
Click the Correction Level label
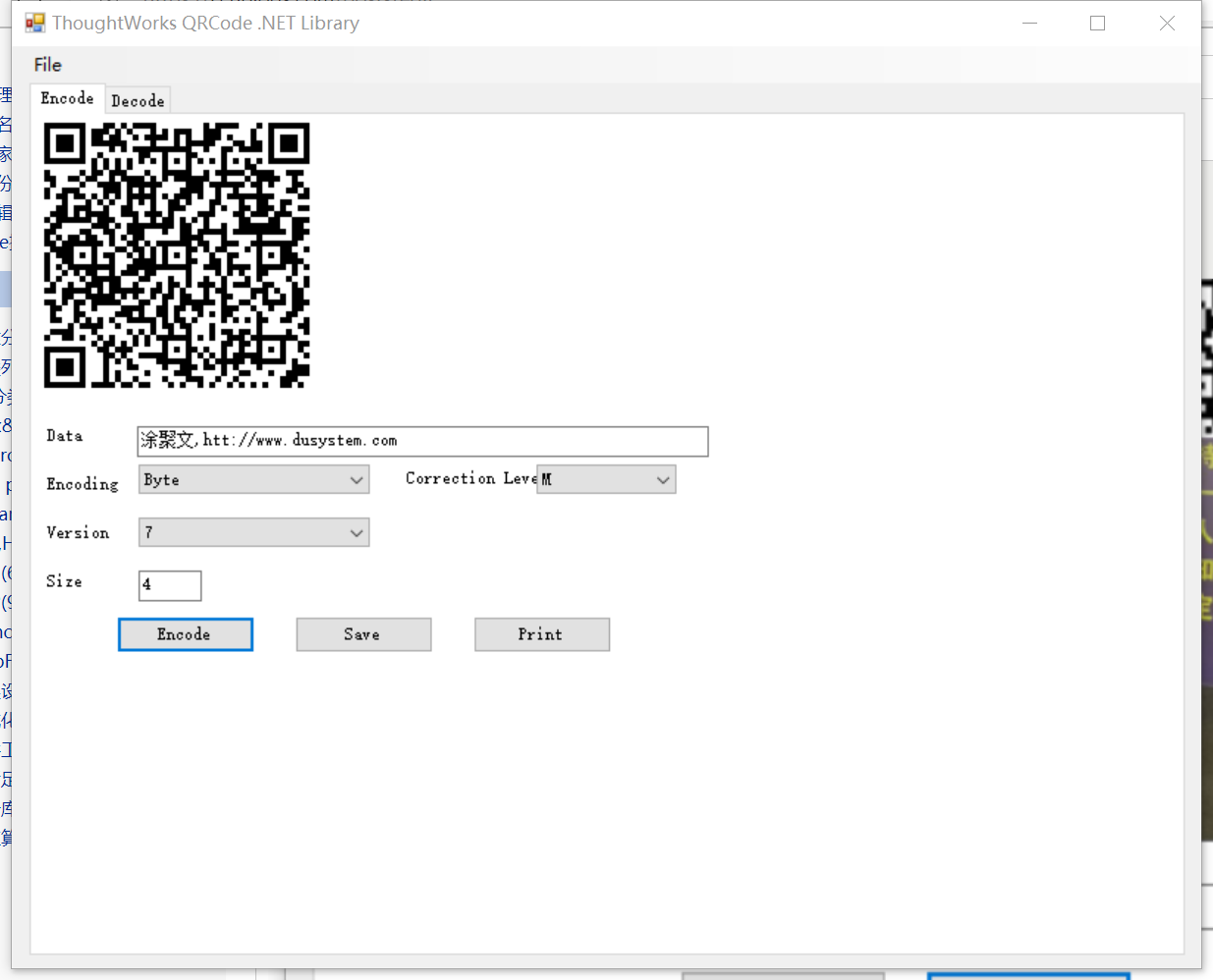(471, 478)
